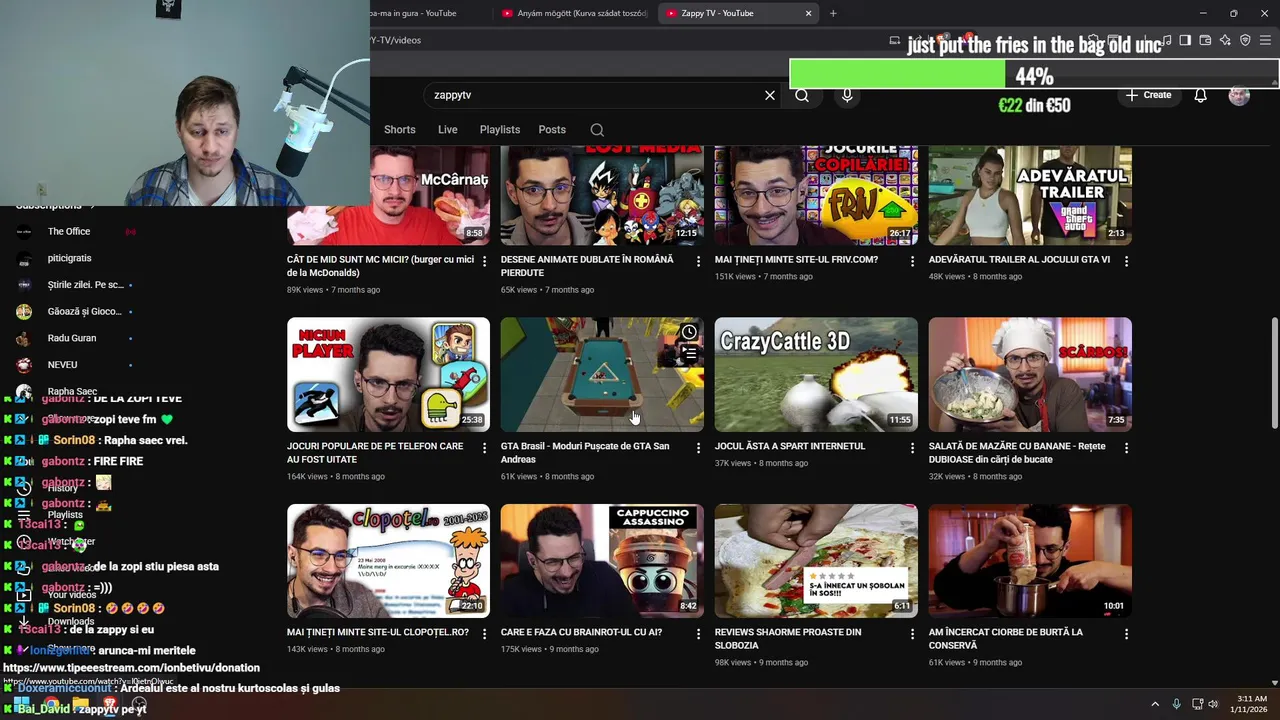Screen dimensions: 1280x720
Task: Switch to the Posts channel tab
Action: [x=552, y=130]
